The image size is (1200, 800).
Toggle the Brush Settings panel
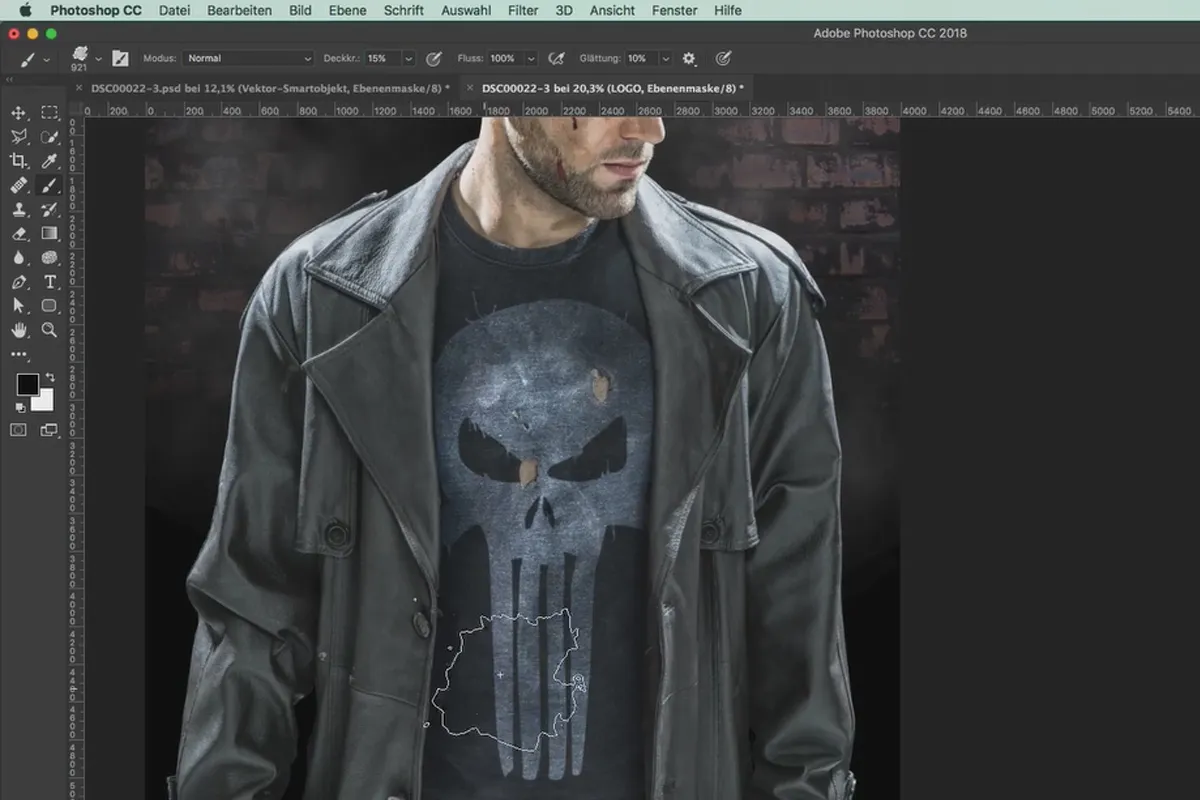coord(120,59)
